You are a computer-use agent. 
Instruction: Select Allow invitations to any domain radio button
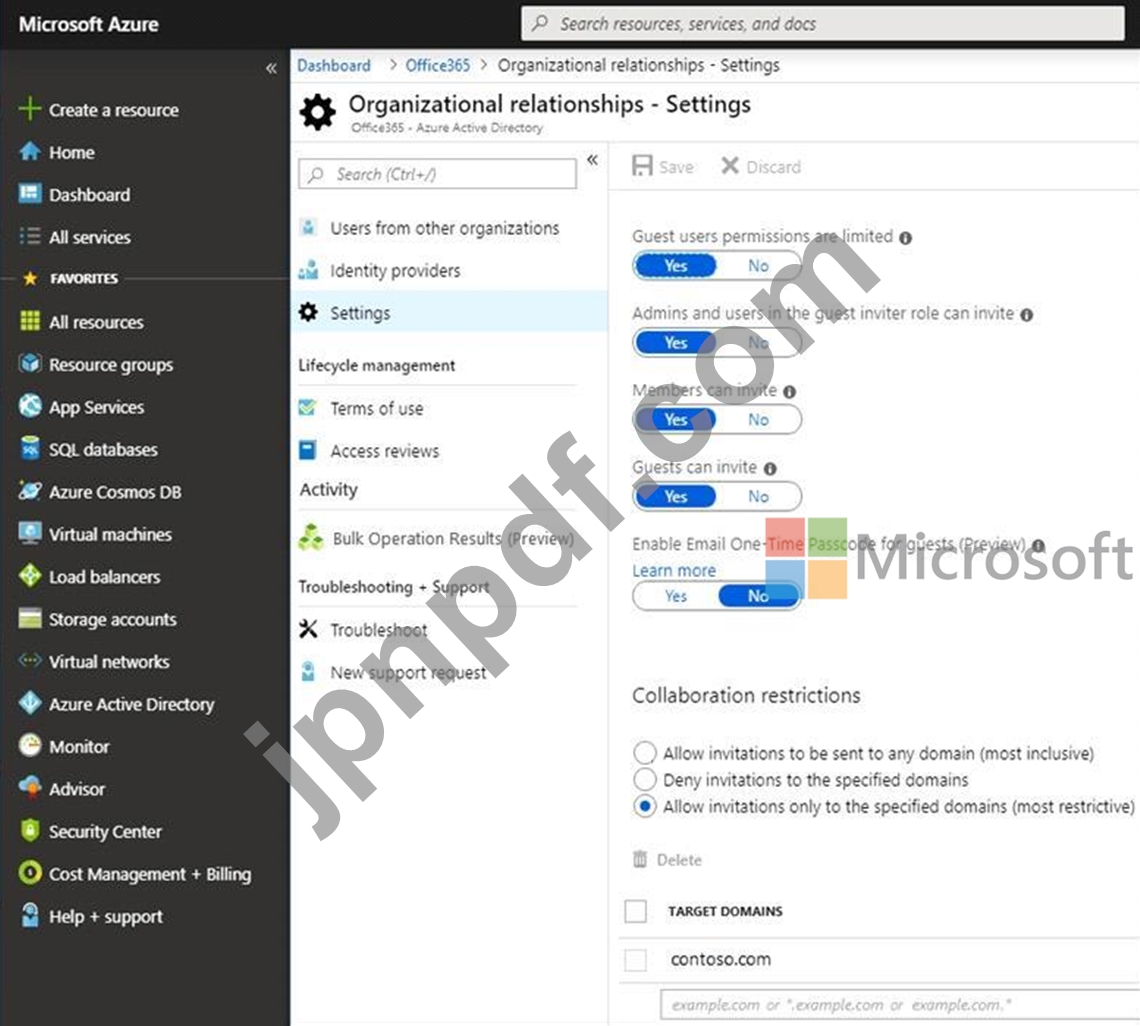click(644, 753)
